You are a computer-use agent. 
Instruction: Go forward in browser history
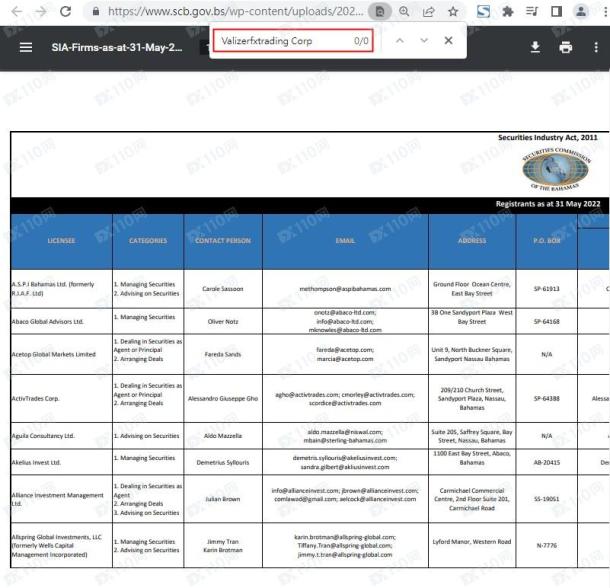point(40,12)
